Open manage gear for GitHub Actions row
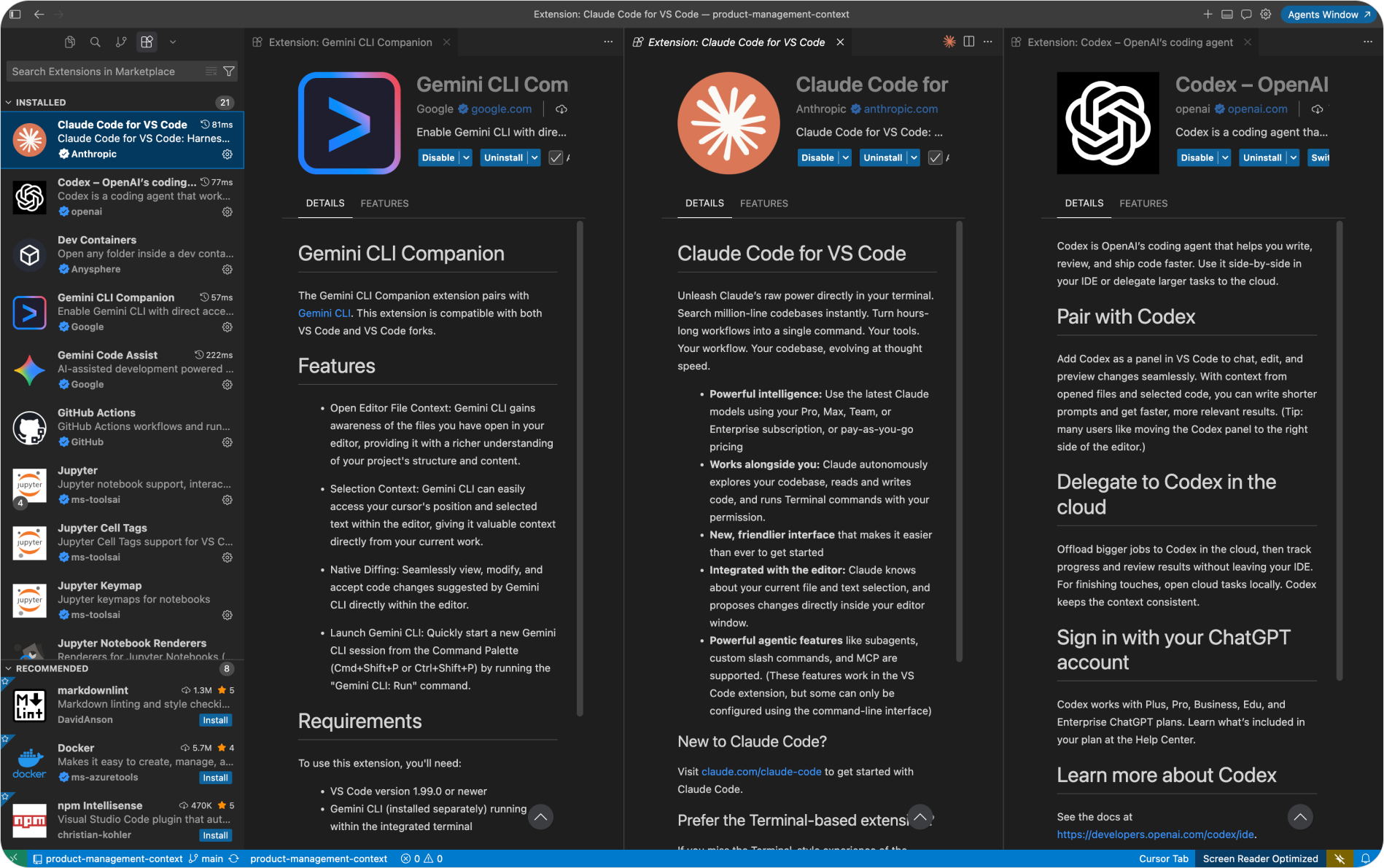 tap(228, 442)
